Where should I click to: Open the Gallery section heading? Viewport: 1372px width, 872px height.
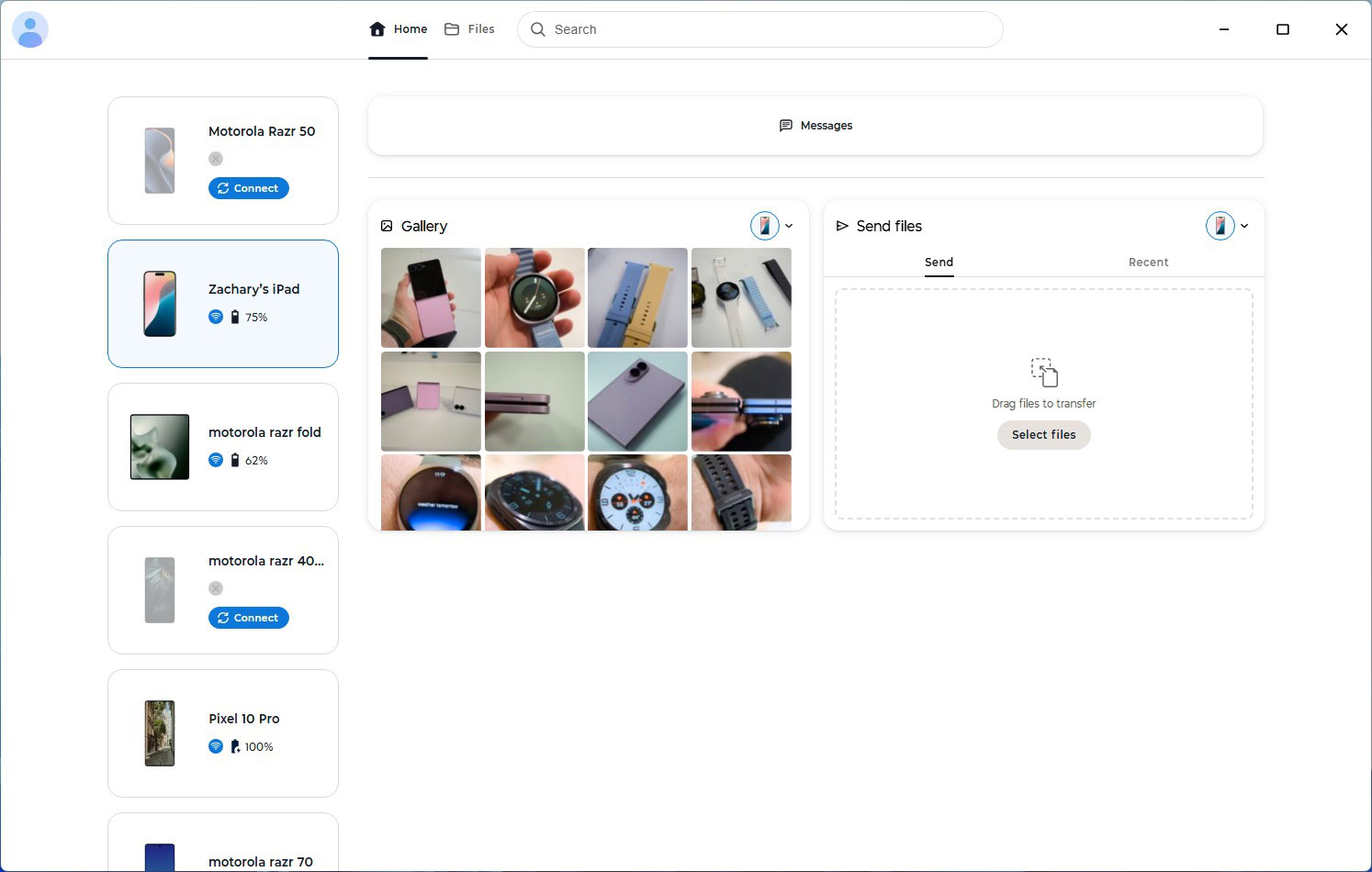(x=414, y=226)
